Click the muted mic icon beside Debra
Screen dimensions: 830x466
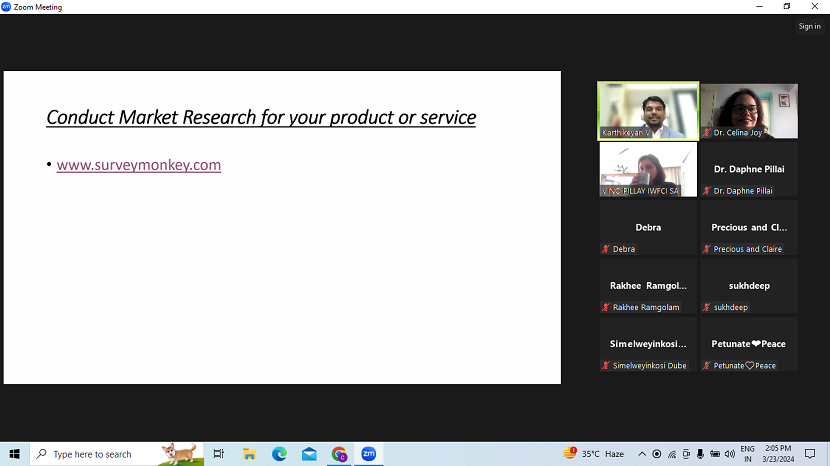pos(606,249)
